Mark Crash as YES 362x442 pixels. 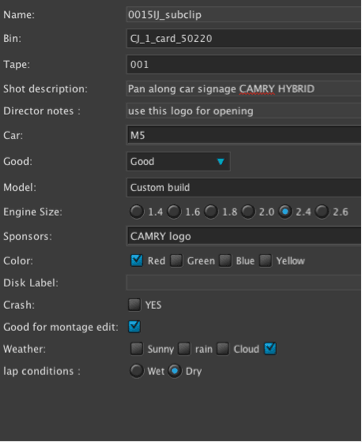tap(134, 305)
